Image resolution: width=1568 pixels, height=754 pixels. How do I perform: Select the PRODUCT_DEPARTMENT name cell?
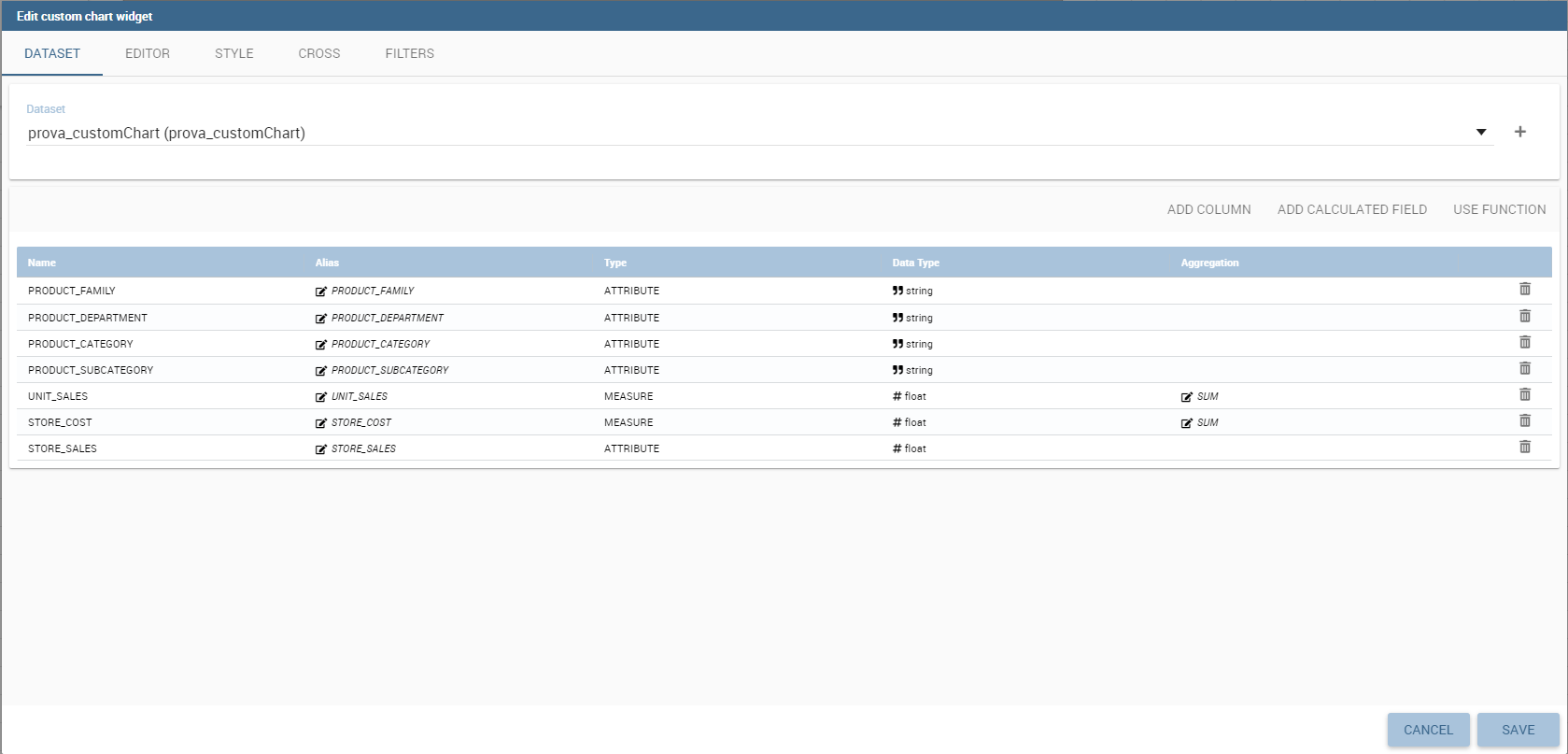(88, 318)
